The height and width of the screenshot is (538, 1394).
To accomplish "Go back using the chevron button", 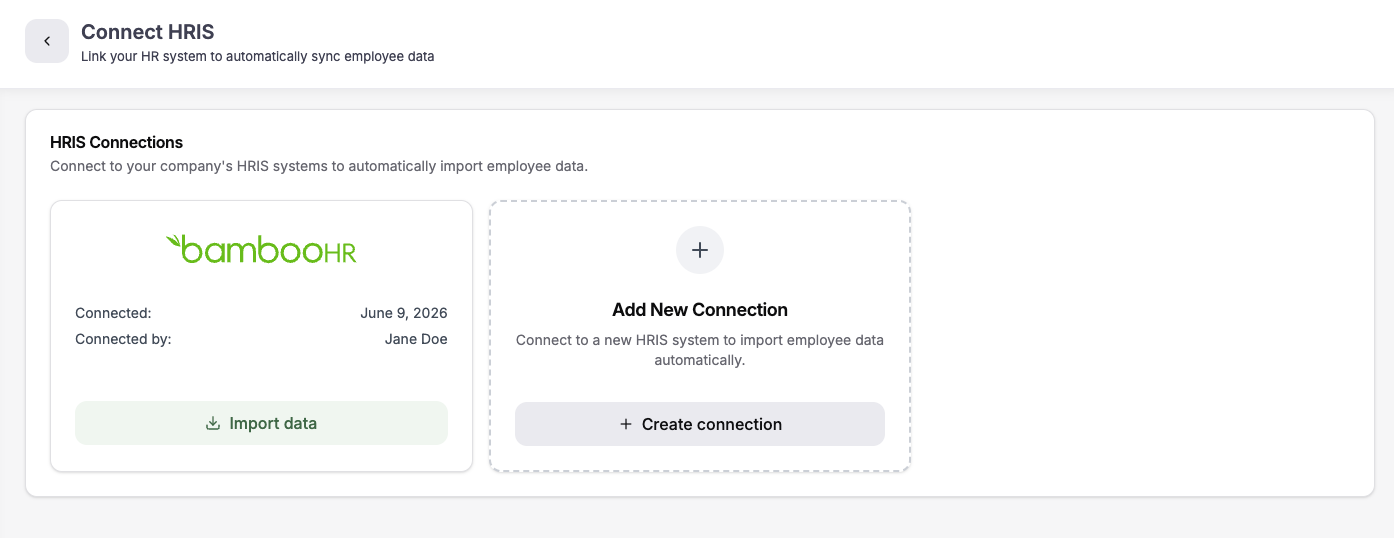I will [x=47, y=41].
